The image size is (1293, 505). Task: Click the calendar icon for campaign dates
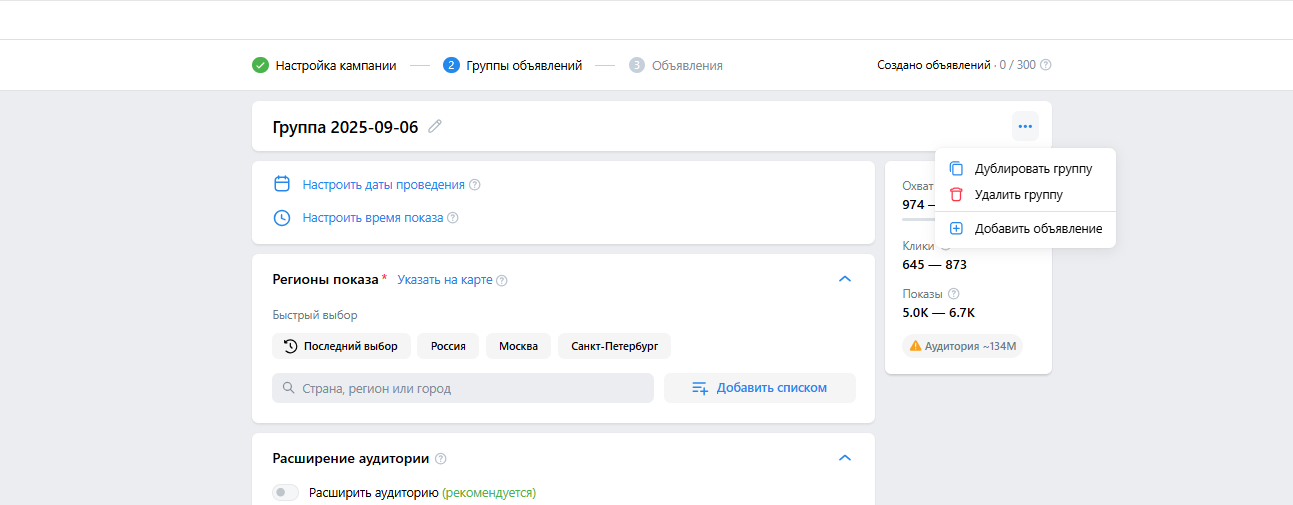tap(282, 184)
